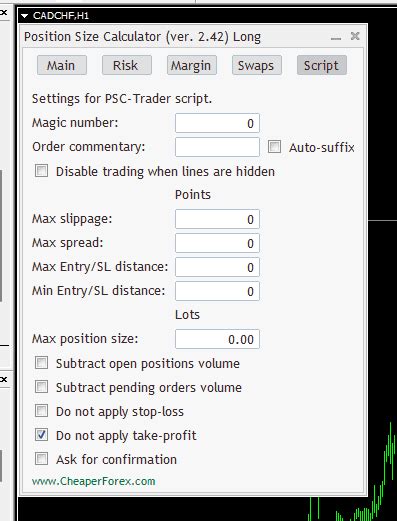Show the Swaps tab

click(x=257, y=65)
